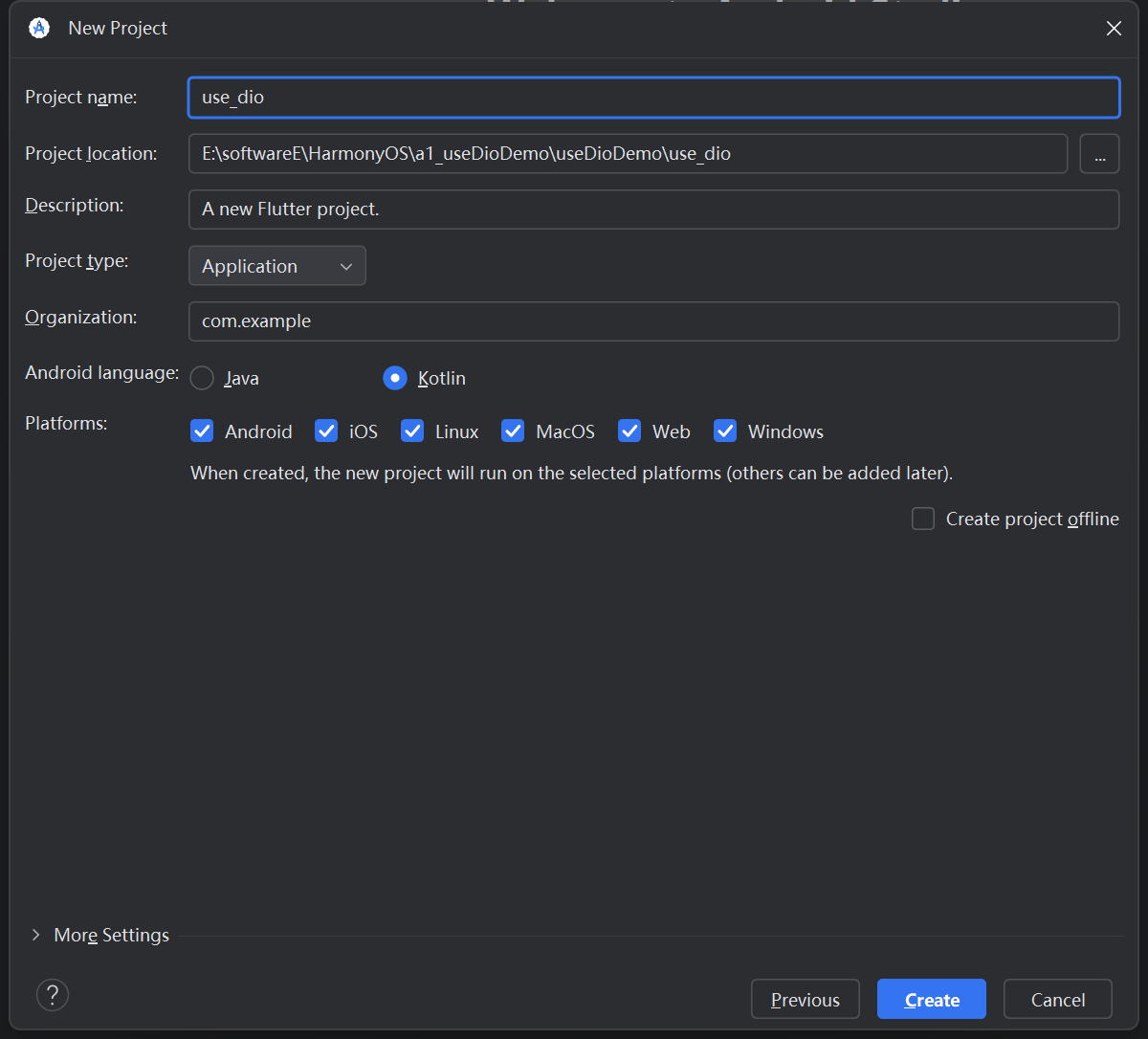This screenshot has width=1148, height=1039.
Task: Focus the Project name field
Action: [x=653, y=98]
